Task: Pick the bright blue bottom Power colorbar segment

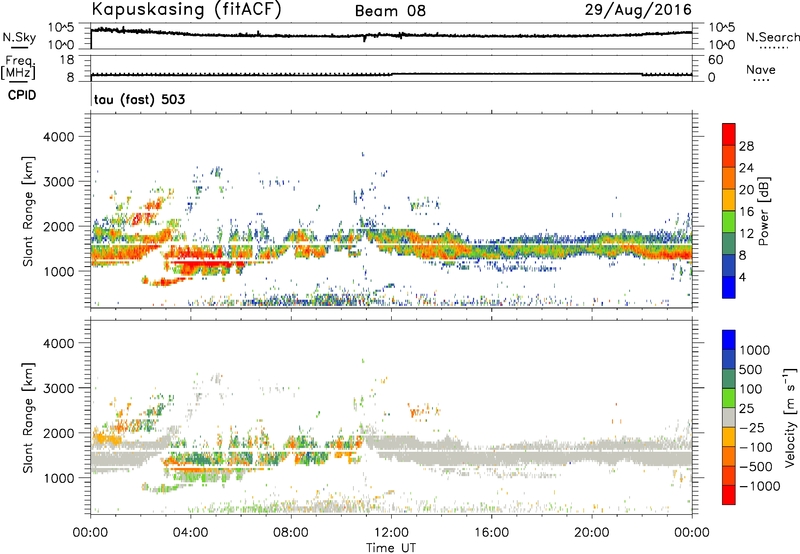Action: click(729, 287)
